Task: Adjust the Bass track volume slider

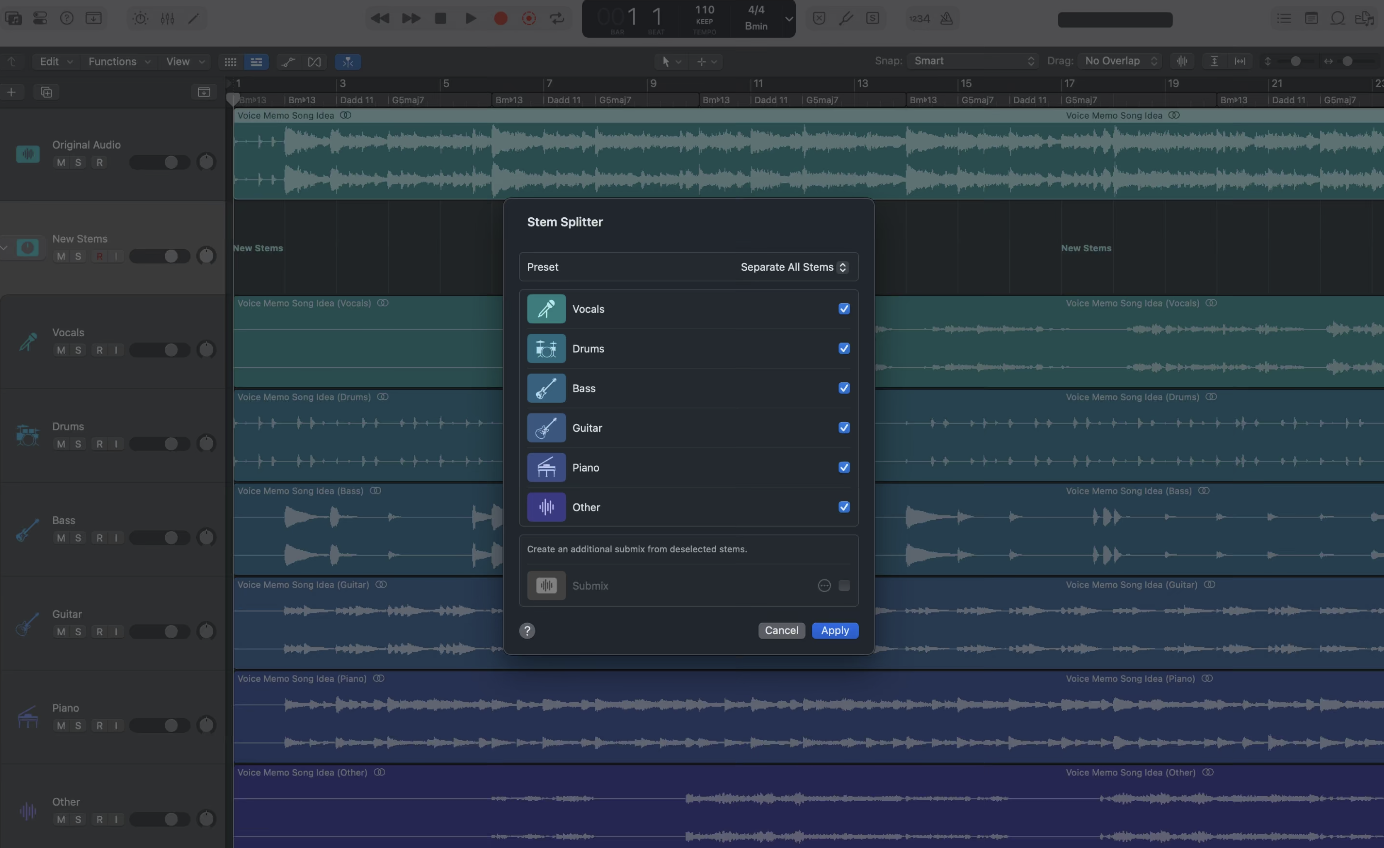Action: [x=160, y=538]
